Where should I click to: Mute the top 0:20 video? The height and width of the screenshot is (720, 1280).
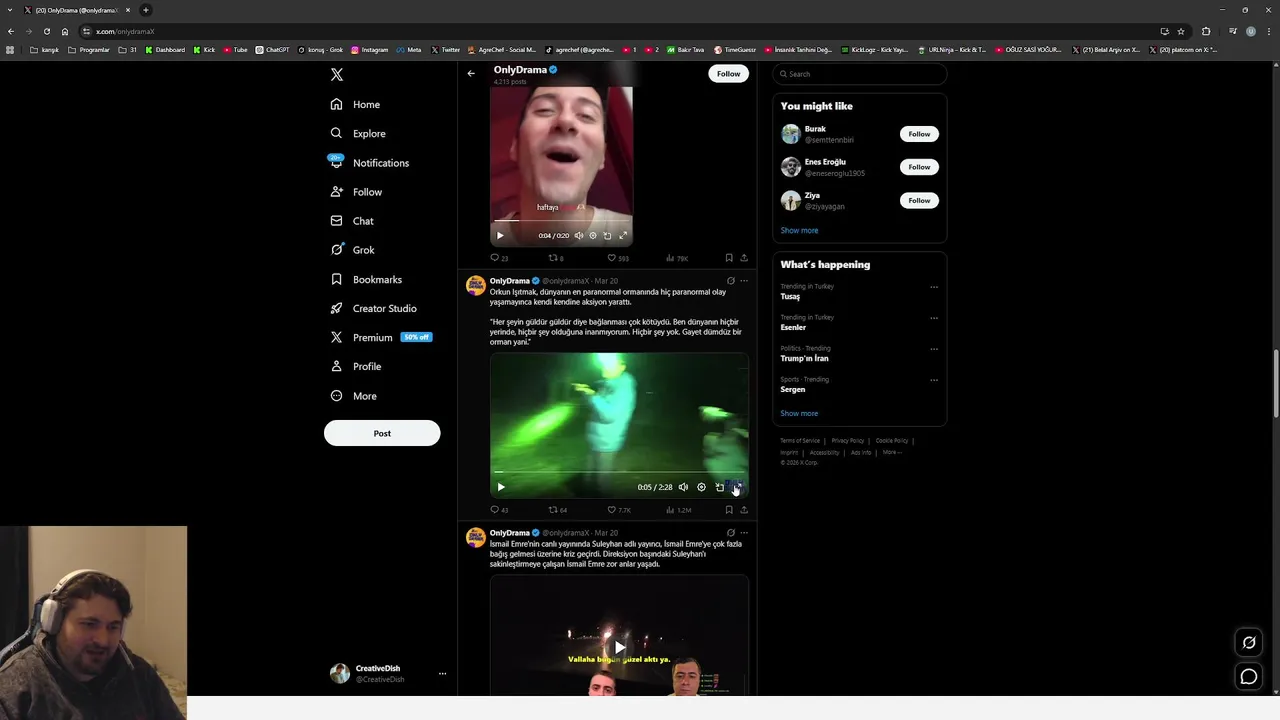[578, 235]
